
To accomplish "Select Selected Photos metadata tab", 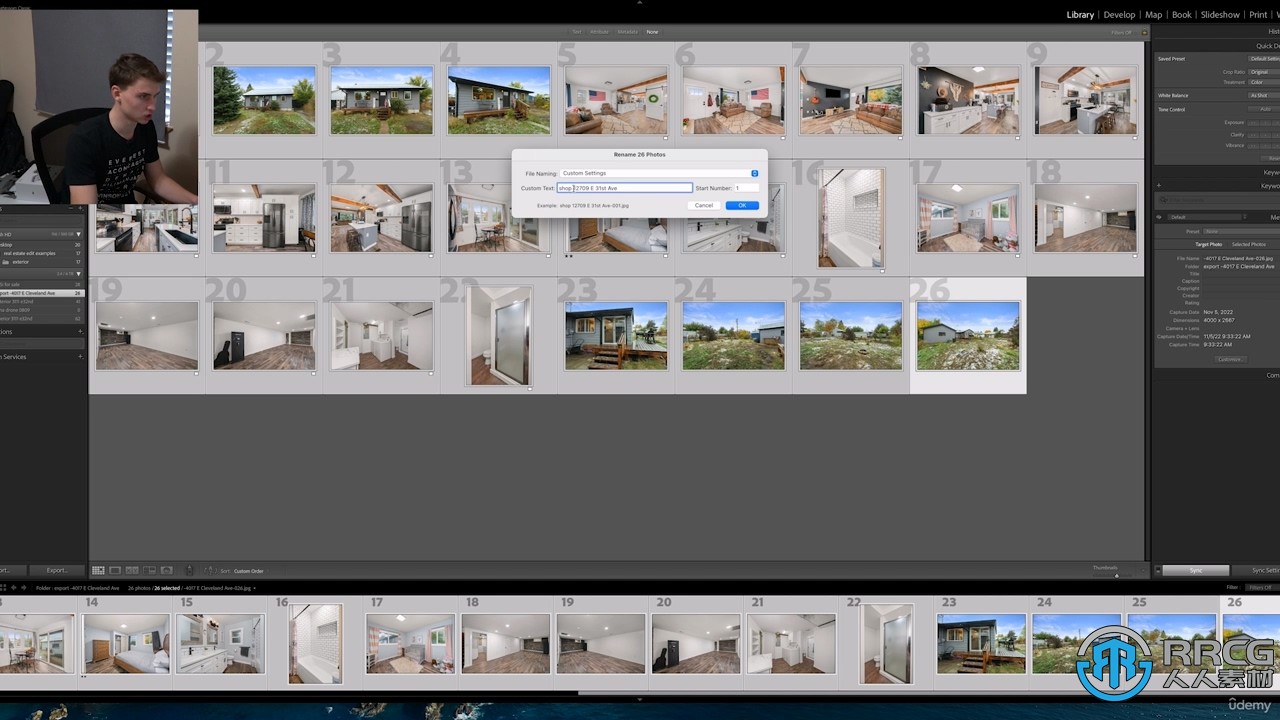I will pos(1248,244).
